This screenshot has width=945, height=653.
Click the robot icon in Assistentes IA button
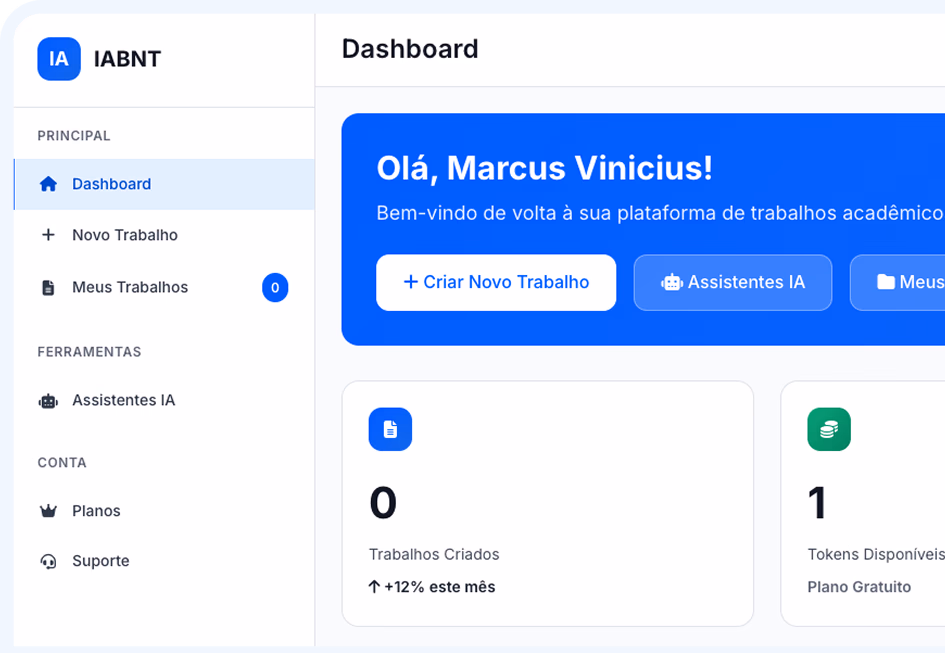(x=671, y=283)
